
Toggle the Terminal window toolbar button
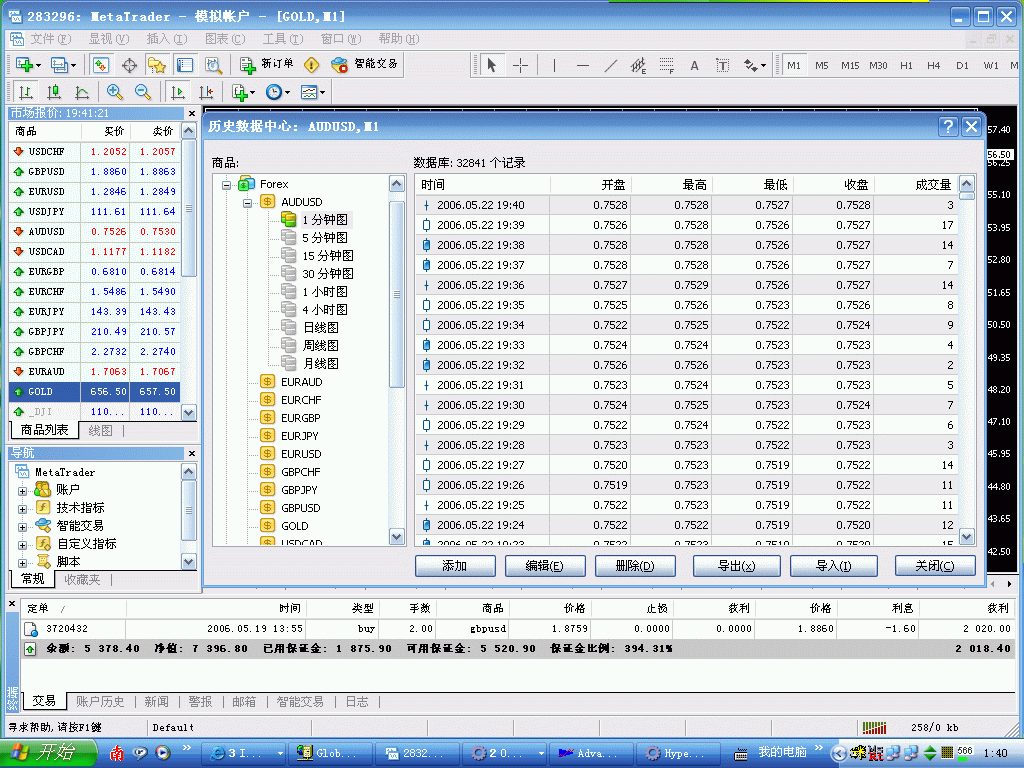pyautogui.click(x=185, y=65)
